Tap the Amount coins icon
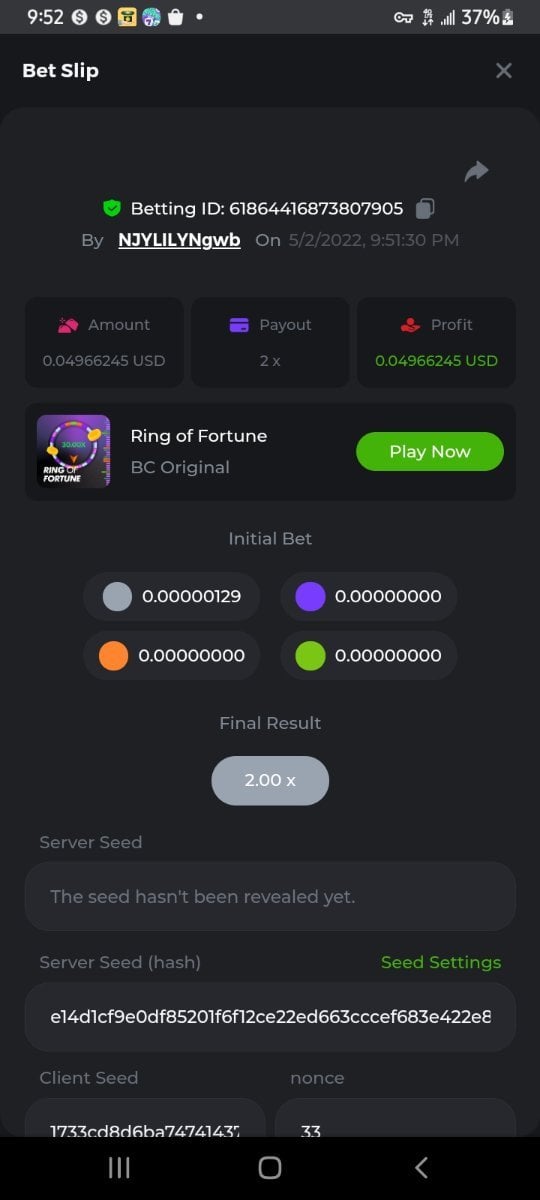The width and height of the screenshot is (540, 1200). click(68, 325)
